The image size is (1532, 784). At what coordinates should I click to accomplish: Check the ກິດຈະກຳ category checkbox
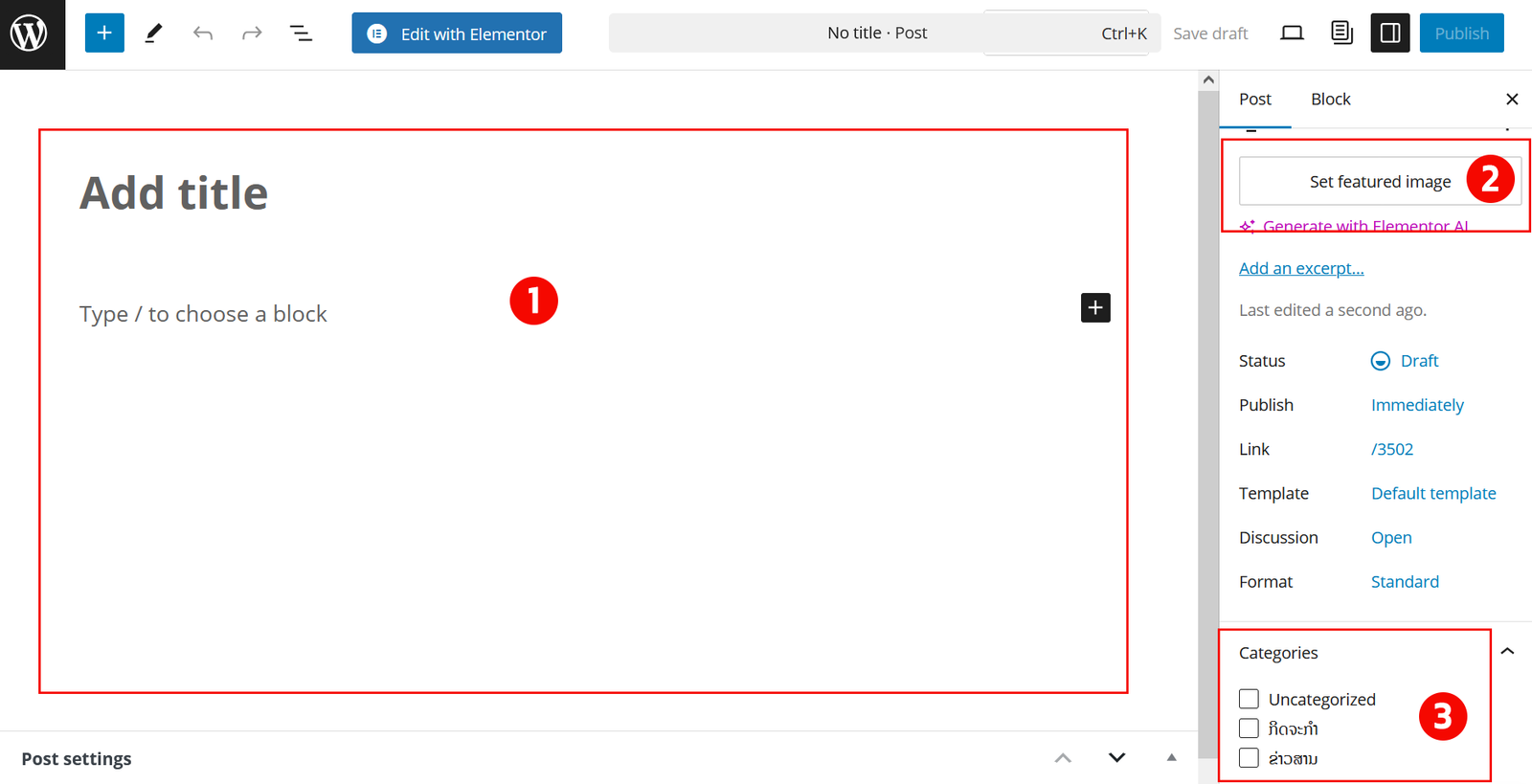(1249, 728)
